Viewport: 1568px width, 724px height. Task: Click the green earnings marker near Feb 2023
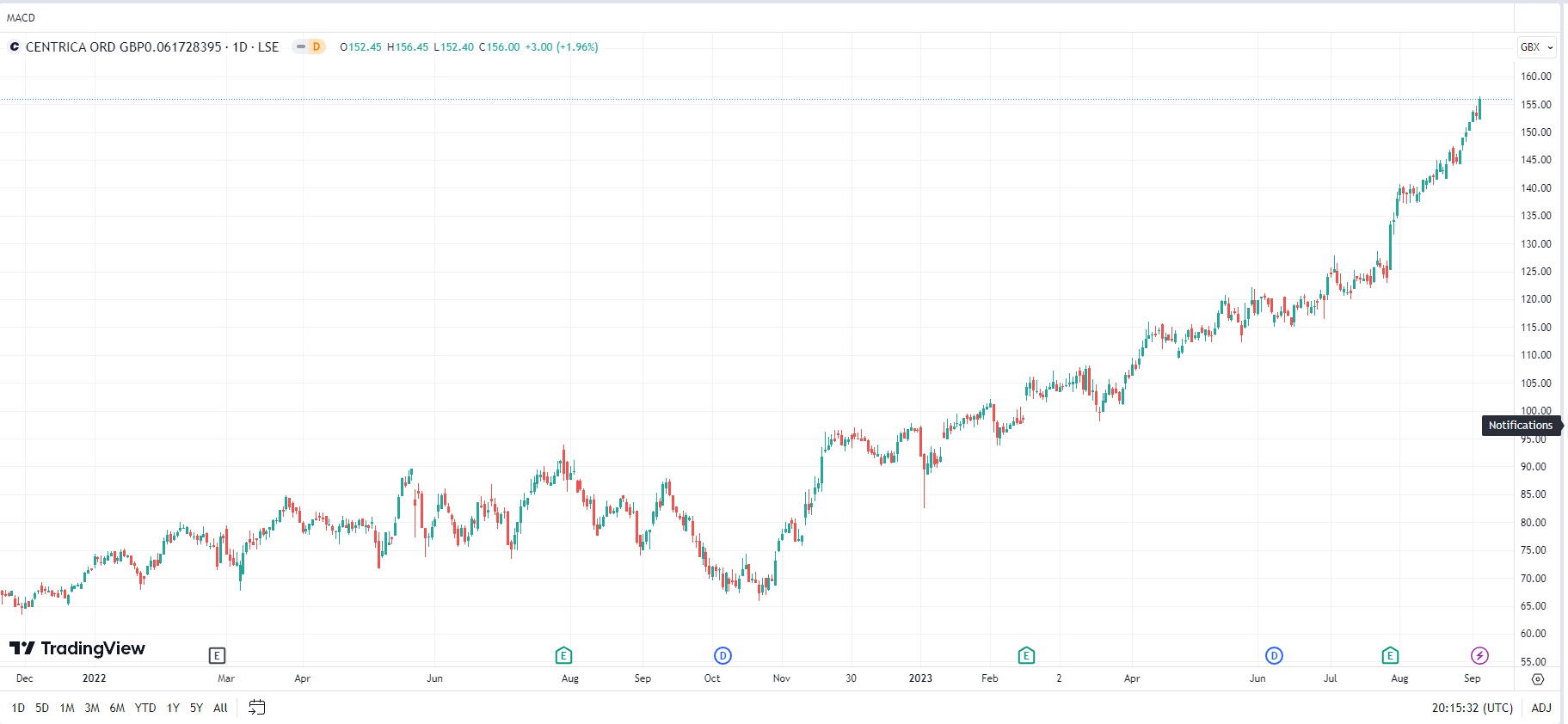click(x=1026, y=656)
